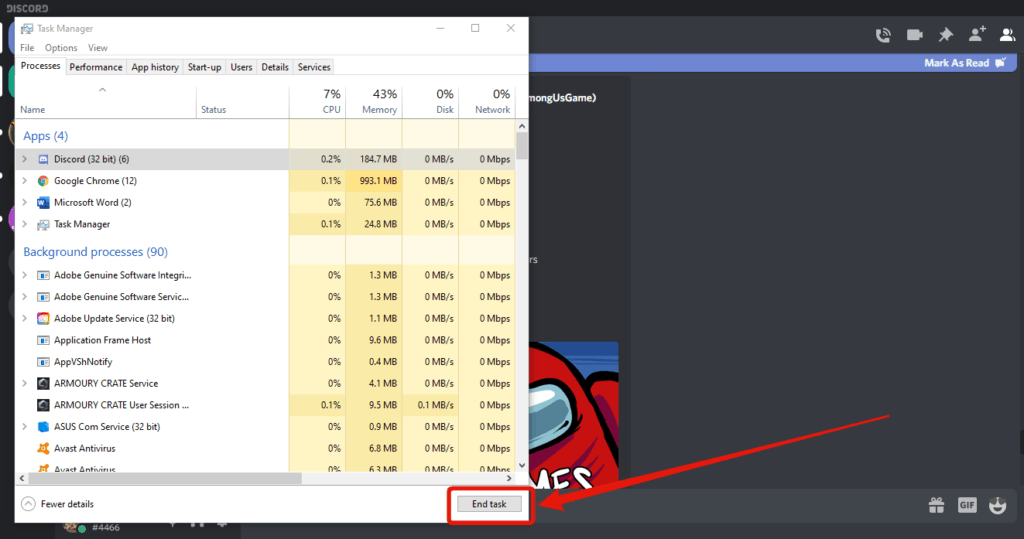Image resolution: width=1024 pixels, height=539 pixels.
Task: Sort processes by Status column
Action: (x=242, y=103)
